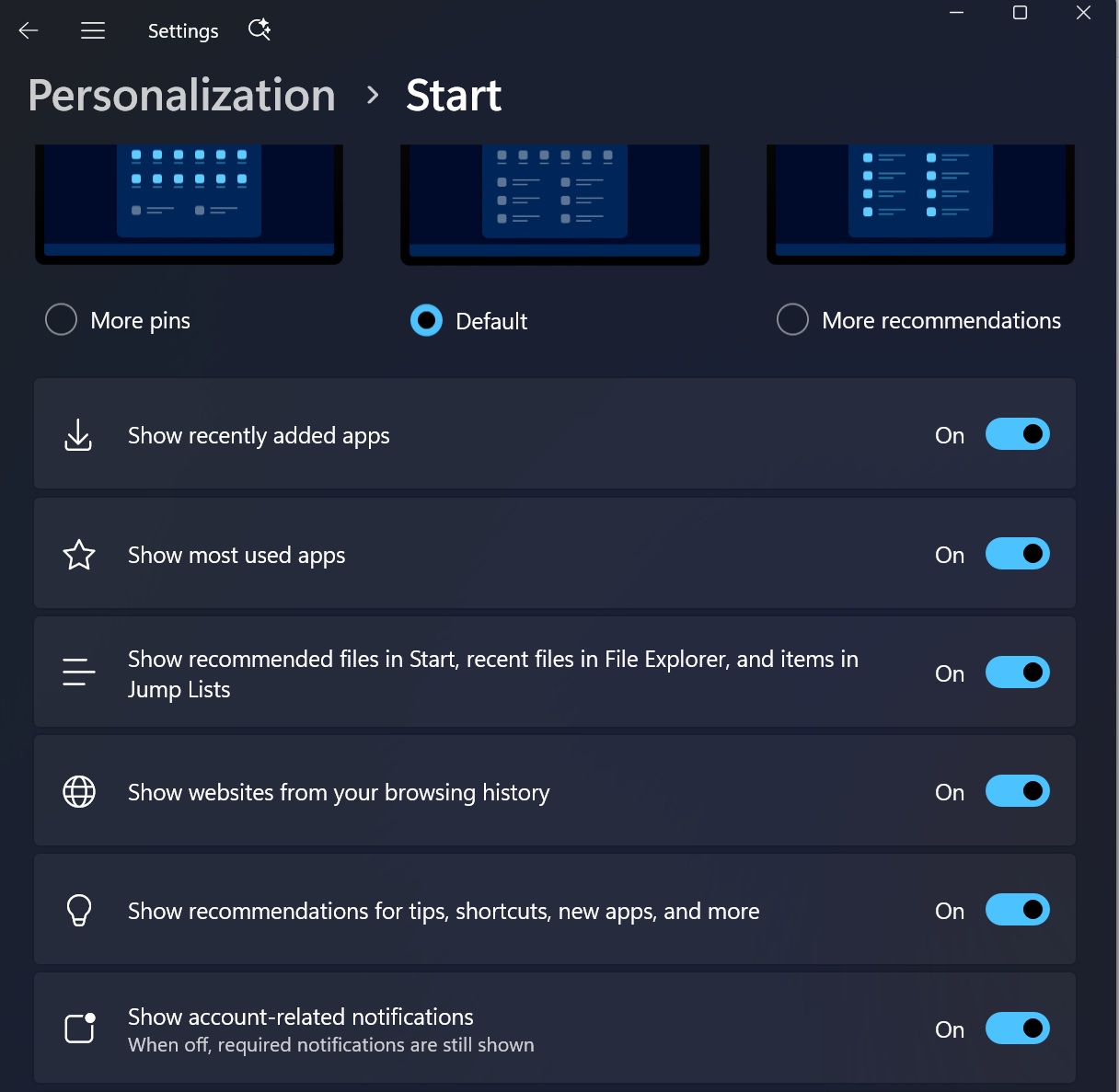Navigate to Personalization breadcrumb
The image size is (1119, 1092).
182,96
